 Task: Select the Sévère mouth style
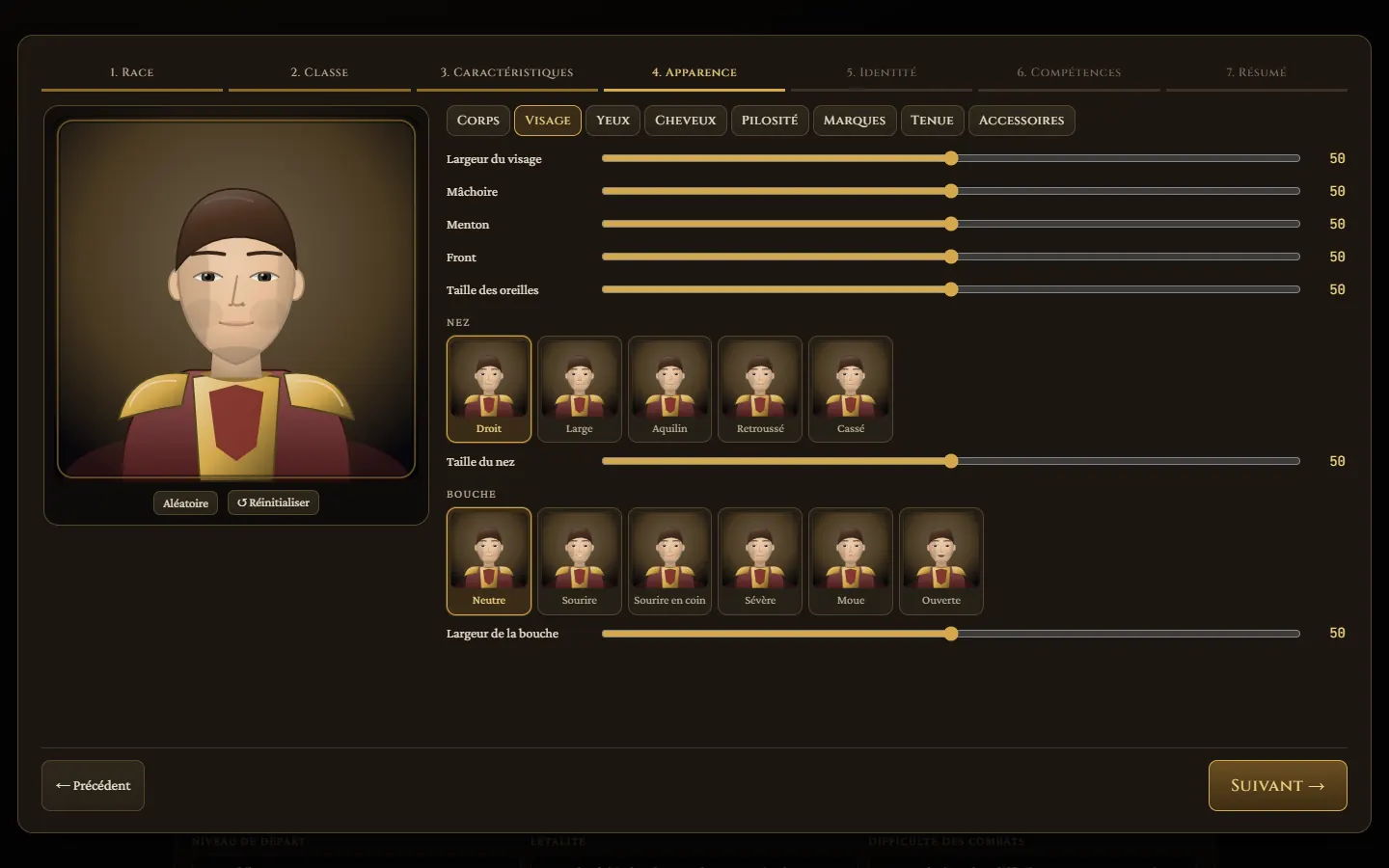pos(760,560)
